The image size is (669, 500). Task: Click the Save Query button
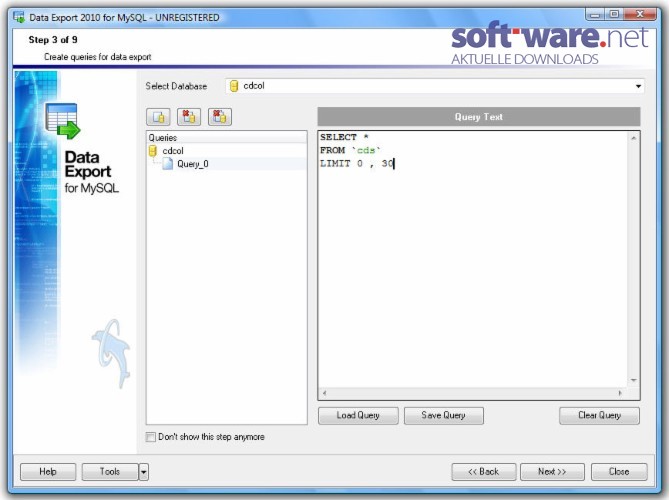tap(444, 416)
